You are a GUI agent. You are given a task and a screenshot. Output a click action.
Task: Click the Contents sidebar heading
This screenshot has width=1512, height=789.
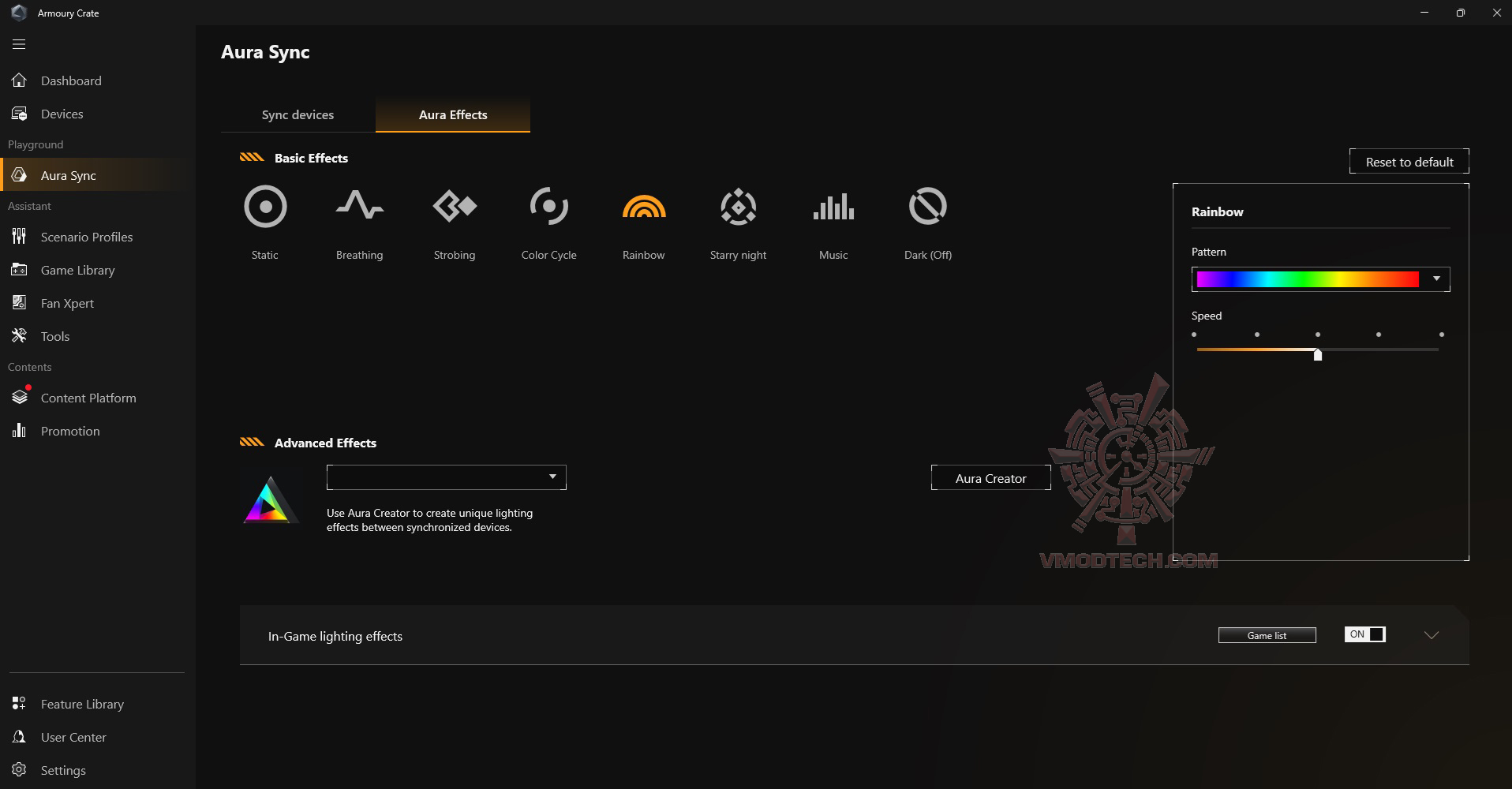tap(30, 367)
